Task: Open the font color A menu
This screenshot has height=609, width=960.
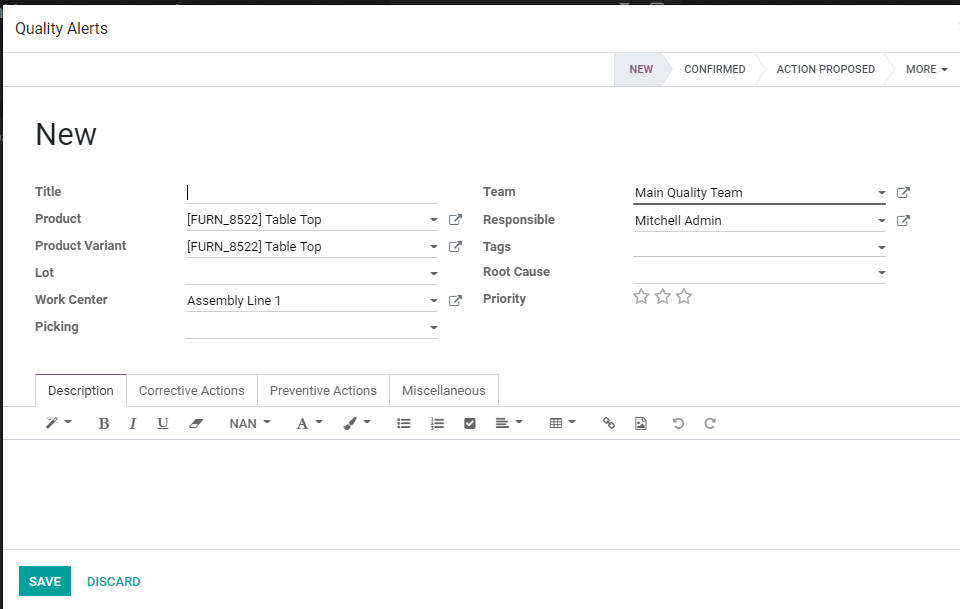Action: 309,423
